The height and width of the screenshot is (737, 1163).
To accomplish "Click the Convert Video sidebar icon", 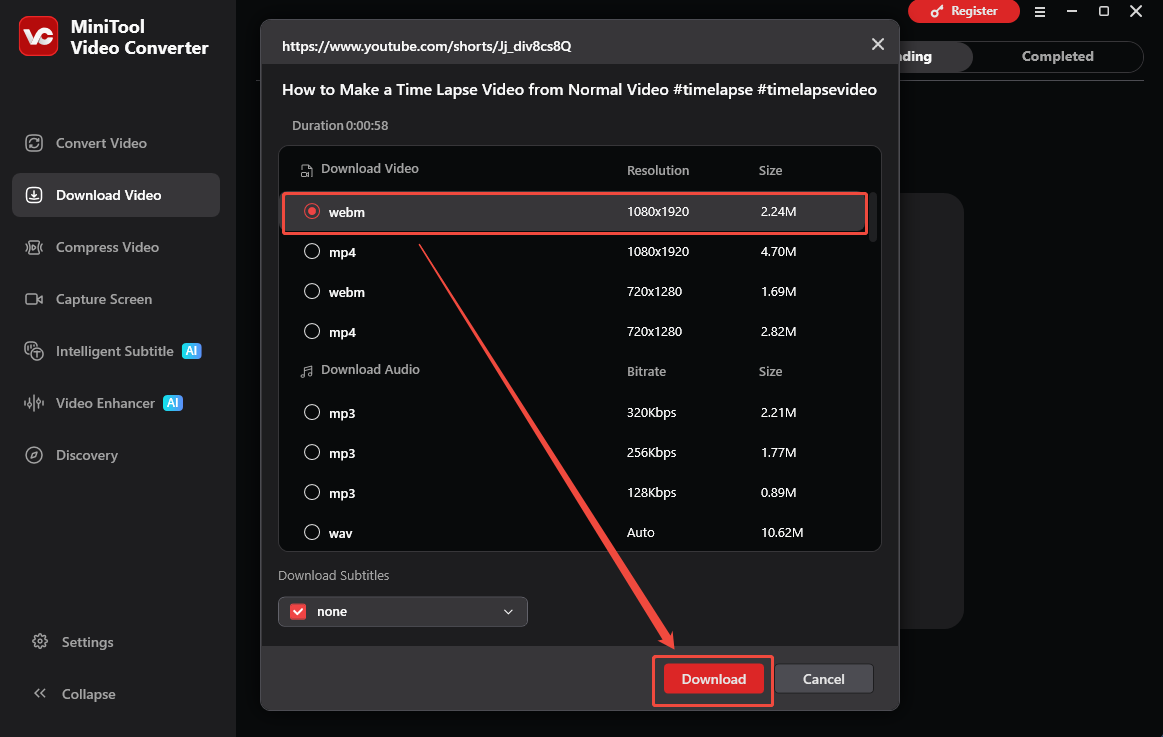I will coord(34,143).
